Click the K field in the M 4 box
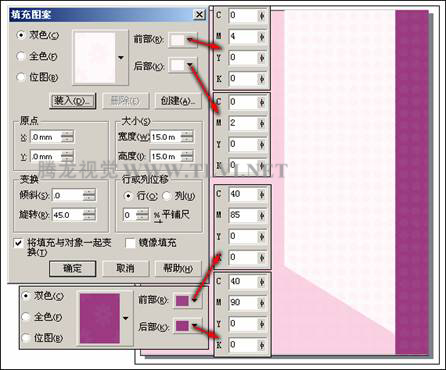 (243, 79)
